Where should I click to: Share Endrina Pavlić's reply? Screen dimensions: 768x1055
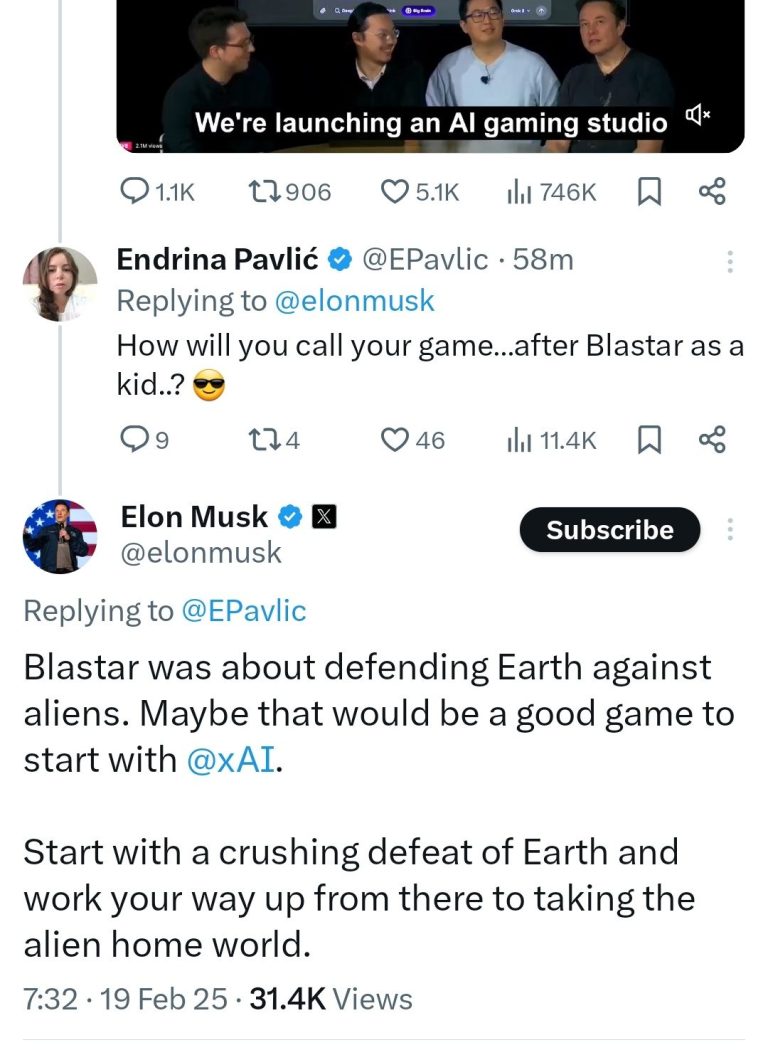[711, 439]
